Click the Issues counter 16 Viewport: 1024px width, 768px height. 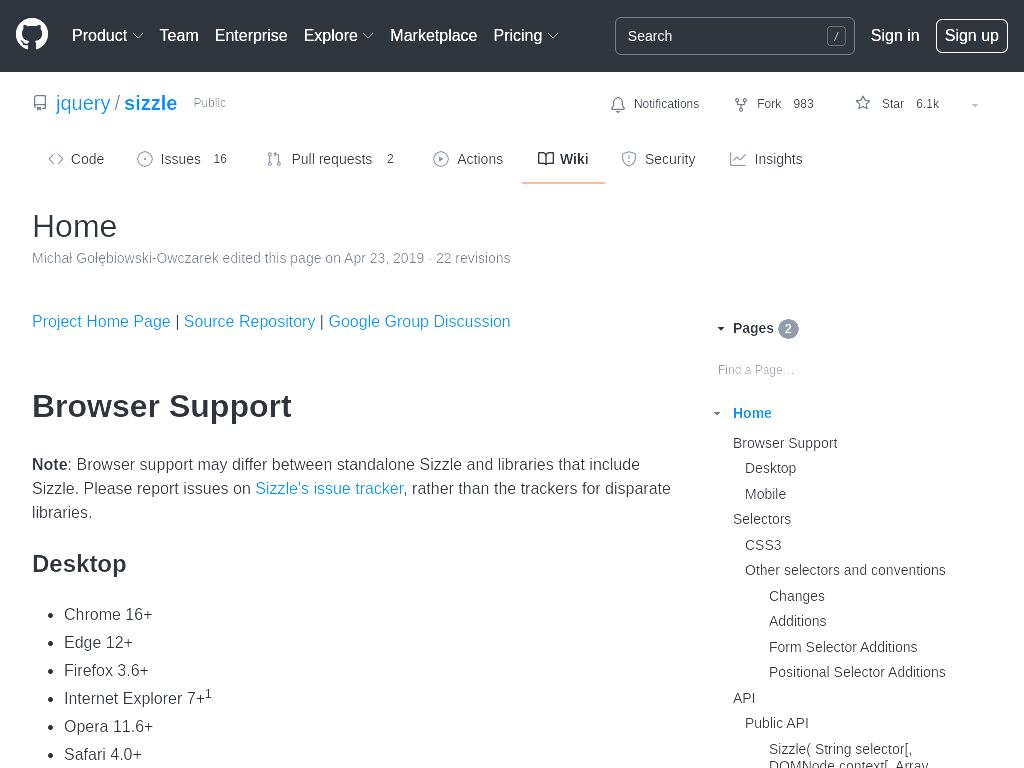(x=220, y=159)
